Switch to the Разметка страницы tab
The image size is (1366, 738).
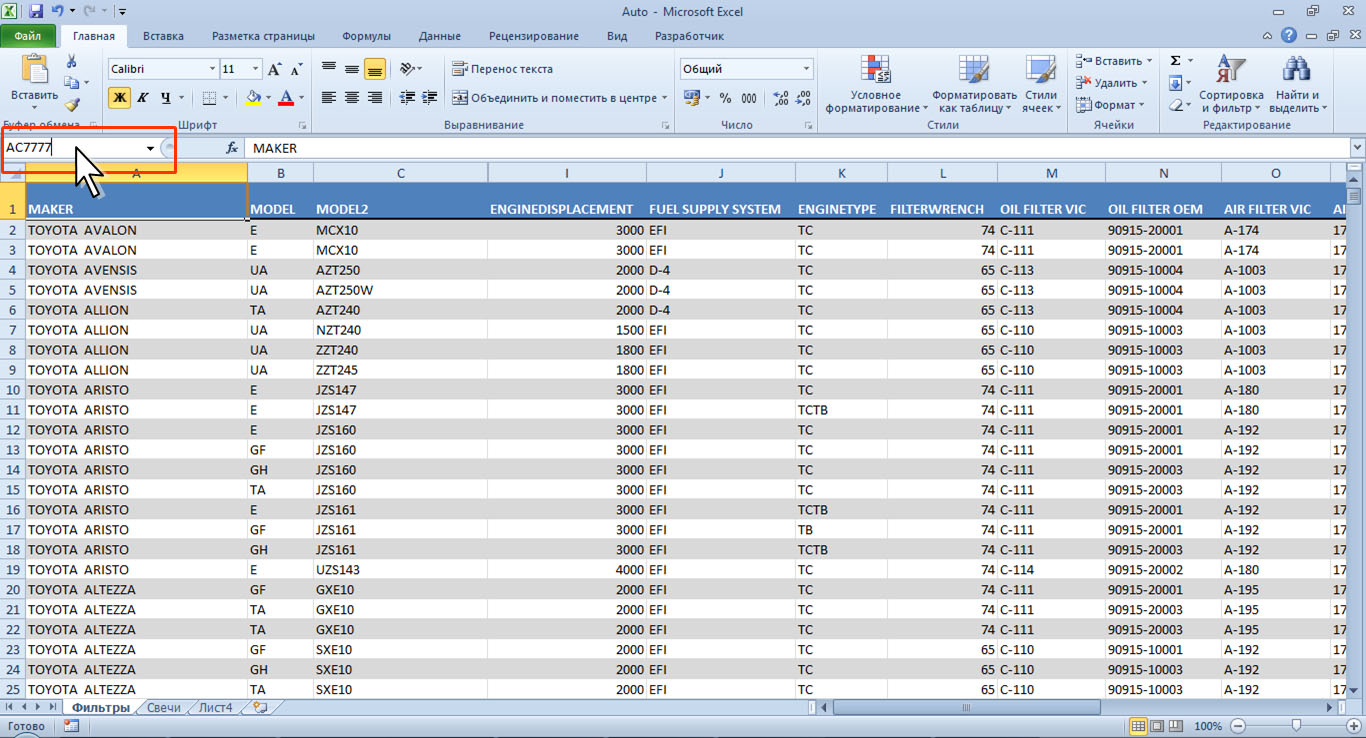pyautogui.click(x=263, y=36)
